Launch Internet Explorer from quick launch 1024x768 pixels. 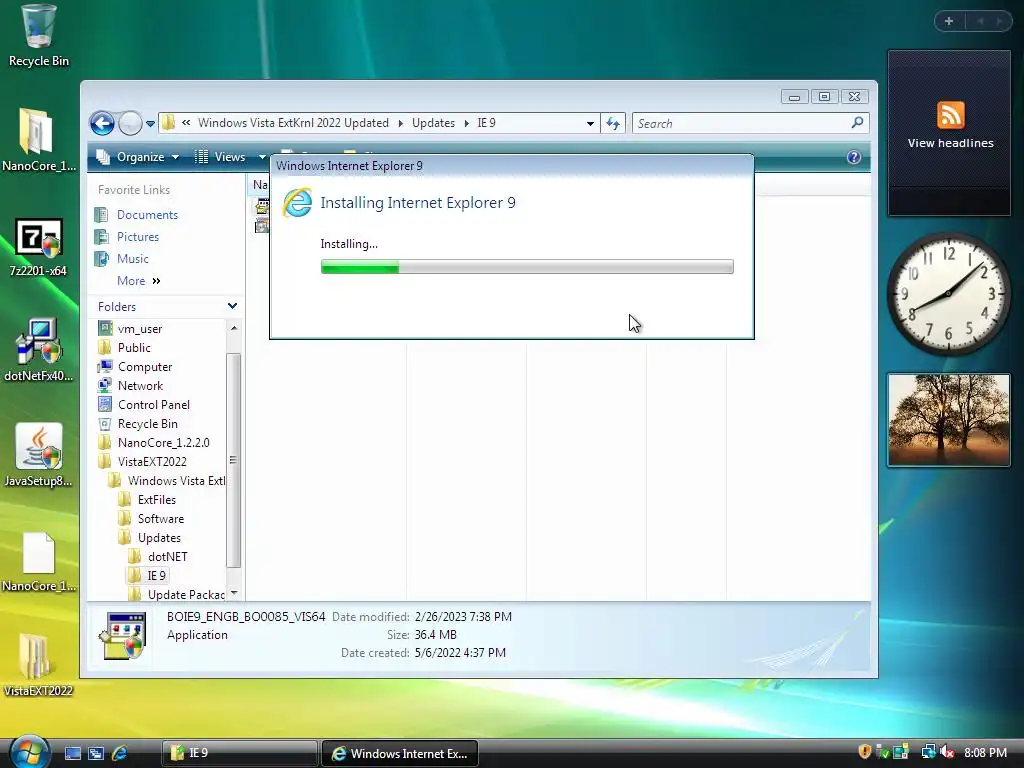(x=120, y=753)
